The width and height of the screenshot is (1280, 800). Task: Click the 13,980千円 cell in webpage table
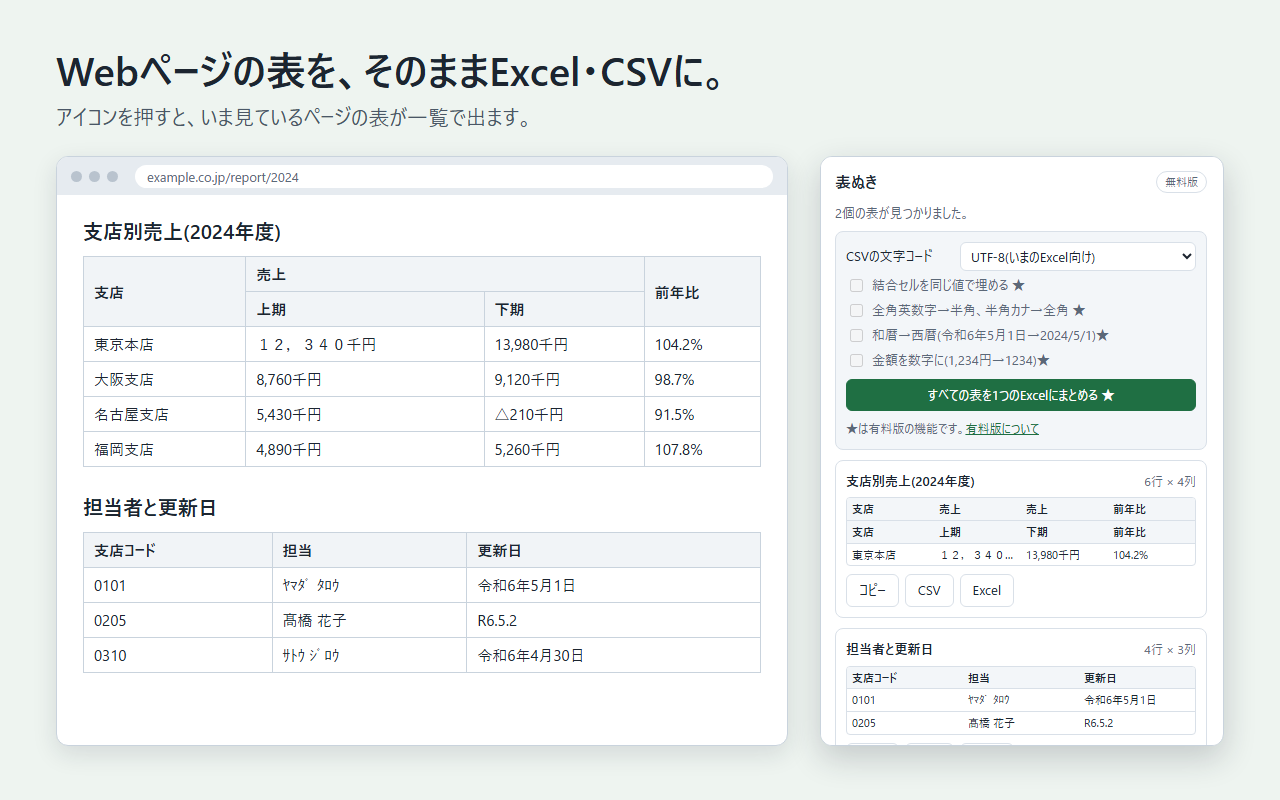tap(564, 344)
